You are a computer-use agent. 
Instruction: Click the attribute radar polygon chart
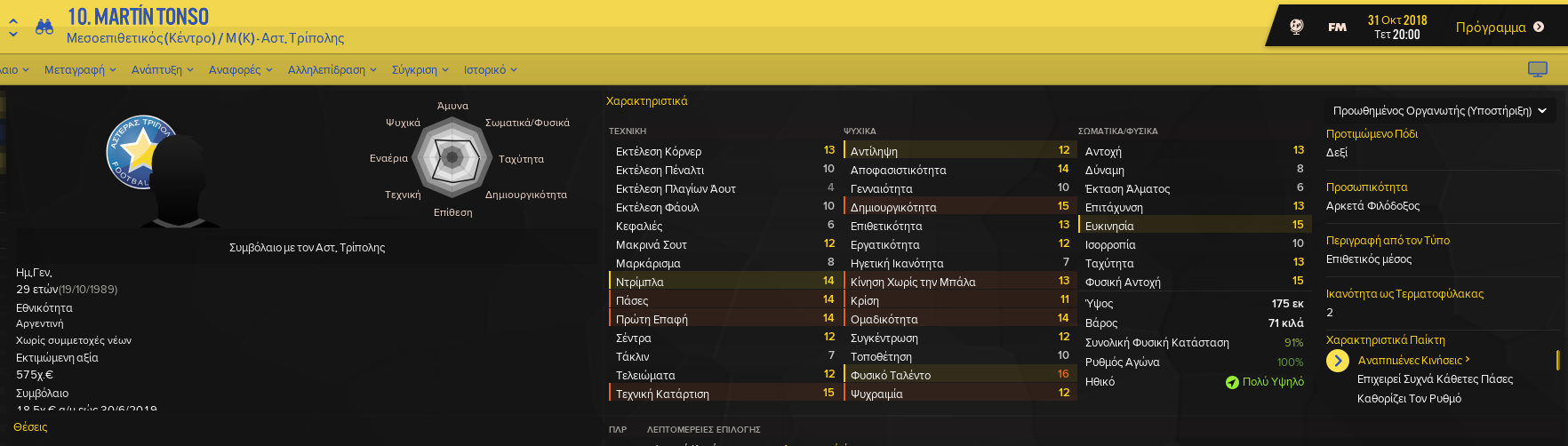[x=452, y=158]
